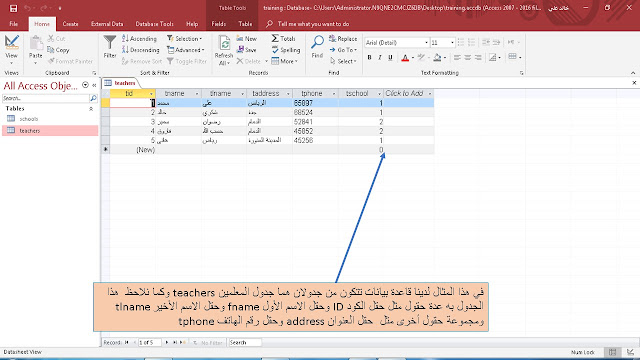
Task: Collapse the navigation pane shutter
Action: pyautogui.click(x=94, y=85)
